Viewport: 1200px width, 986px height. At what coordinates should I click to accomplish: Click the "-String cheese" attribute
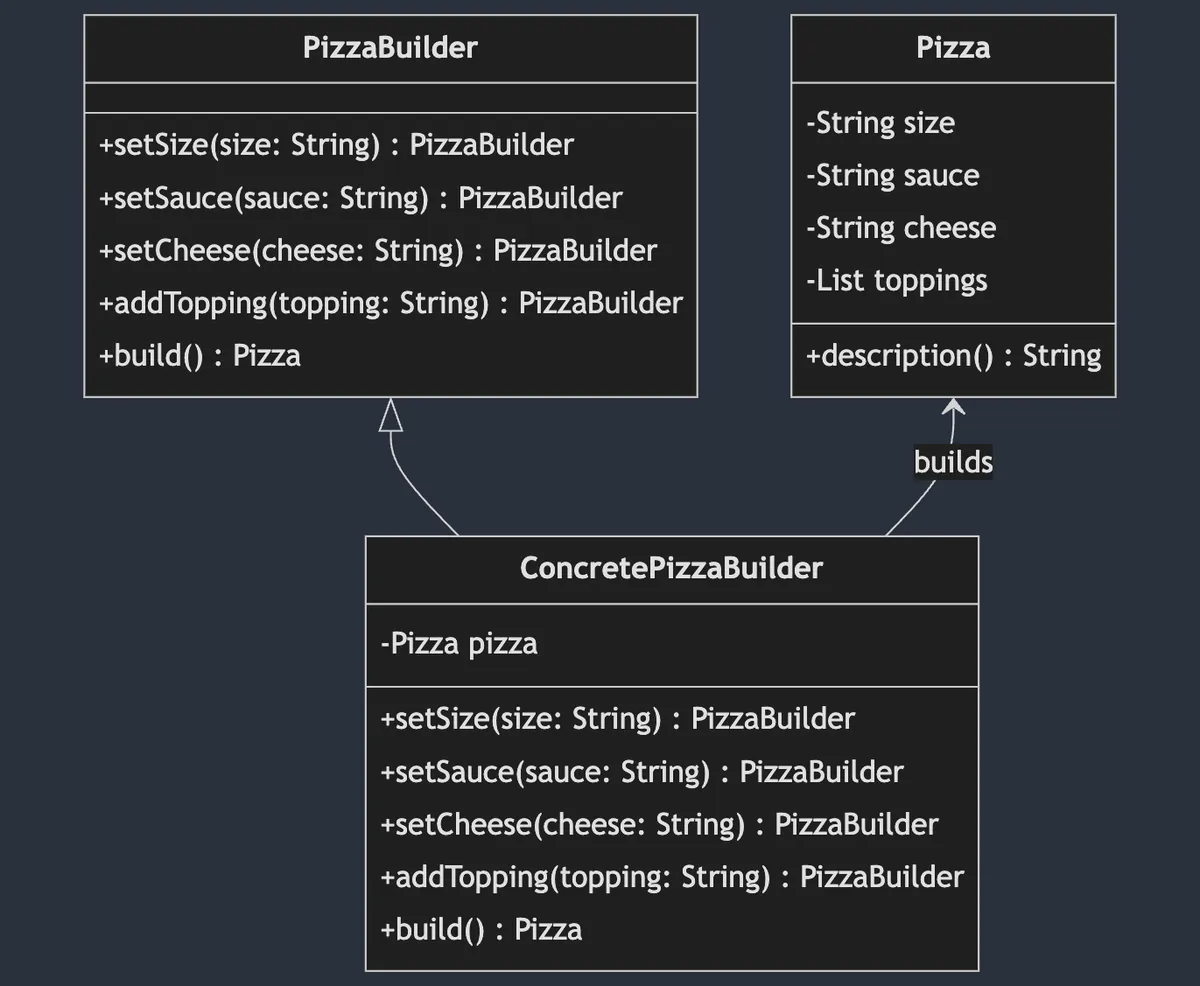pos(901,228)
